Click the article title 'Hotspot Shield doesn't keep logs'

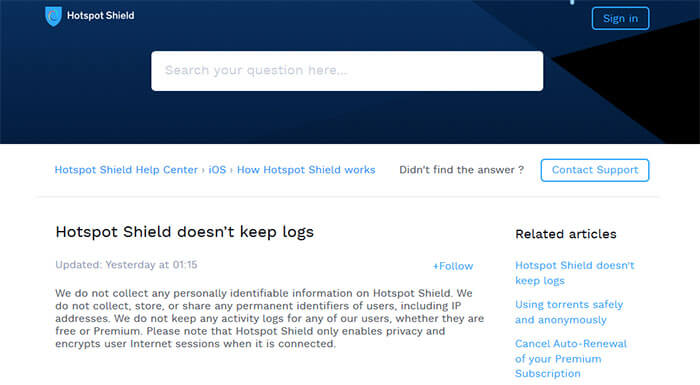(184, 232)
